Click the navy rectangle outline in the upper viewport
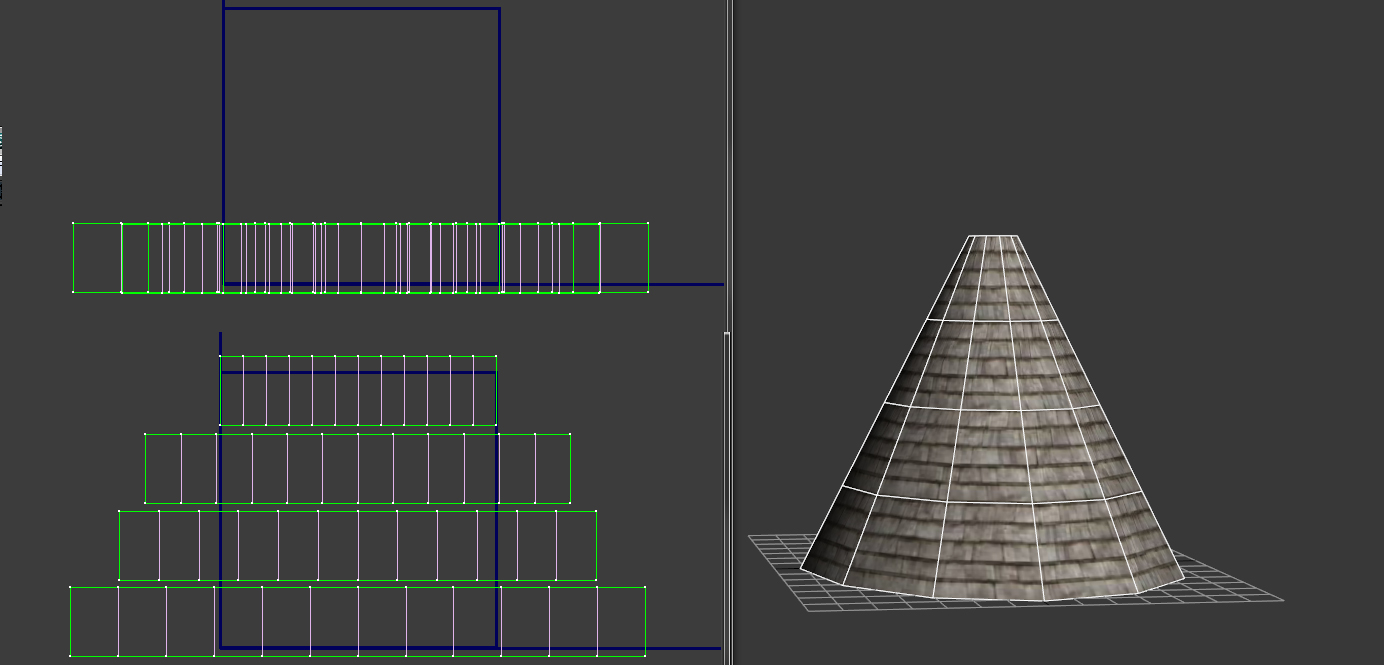This screenshot has height=665, width=1384. (360, 8)
